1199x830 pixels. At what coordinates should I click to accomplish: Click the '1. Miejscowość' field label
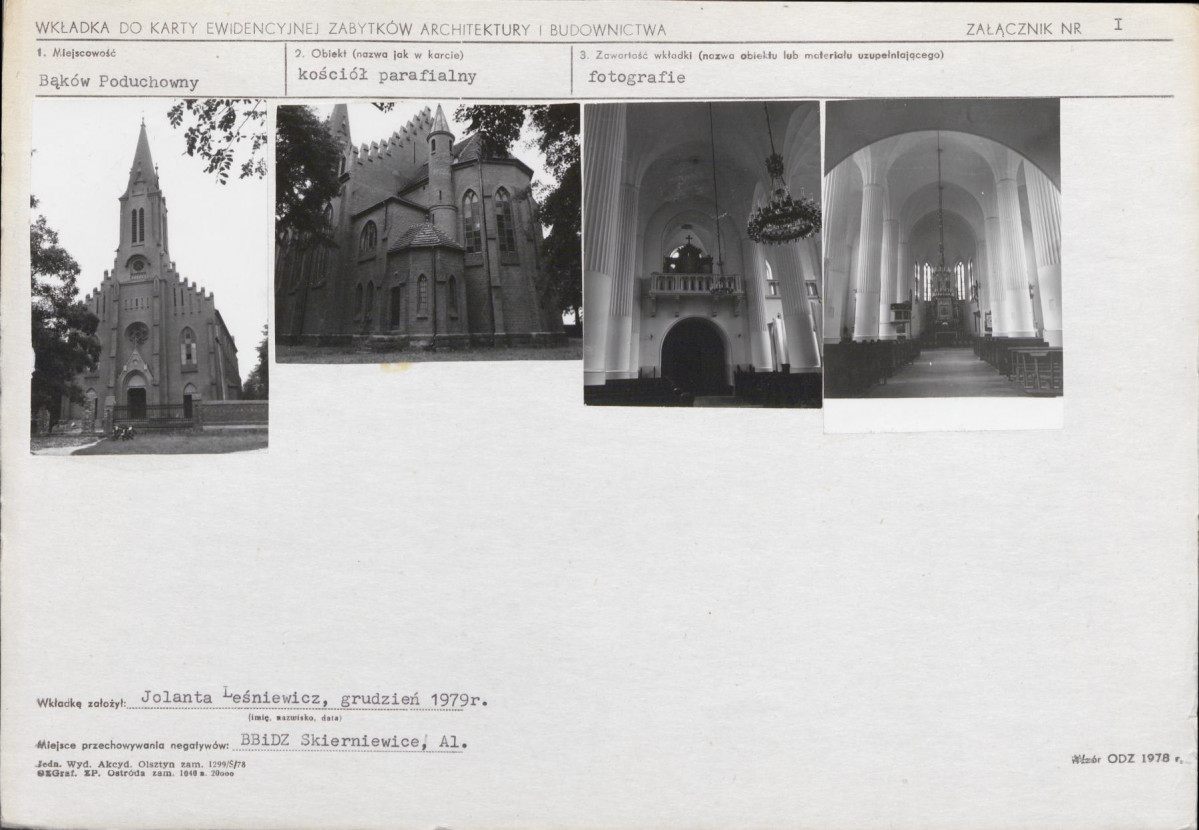[x=76, y=54]
